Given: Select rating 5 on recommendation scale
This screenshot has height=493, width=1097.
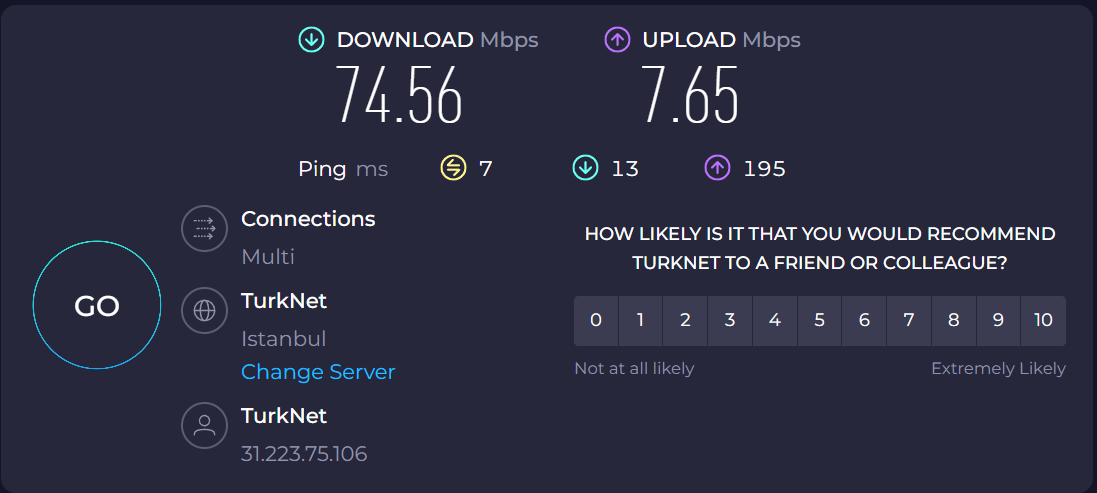Looking at the screenshot, I should [819, 320].
